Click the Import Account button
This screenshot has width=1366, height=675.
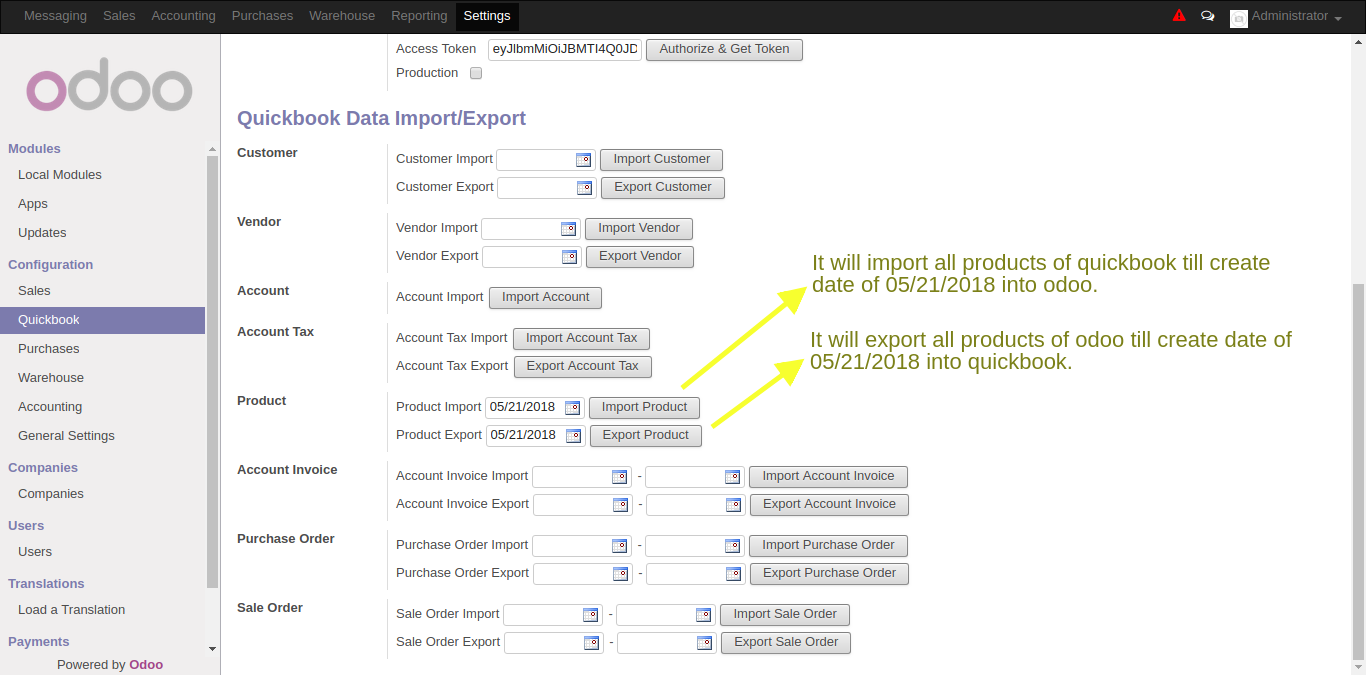[x=545, y=297]
